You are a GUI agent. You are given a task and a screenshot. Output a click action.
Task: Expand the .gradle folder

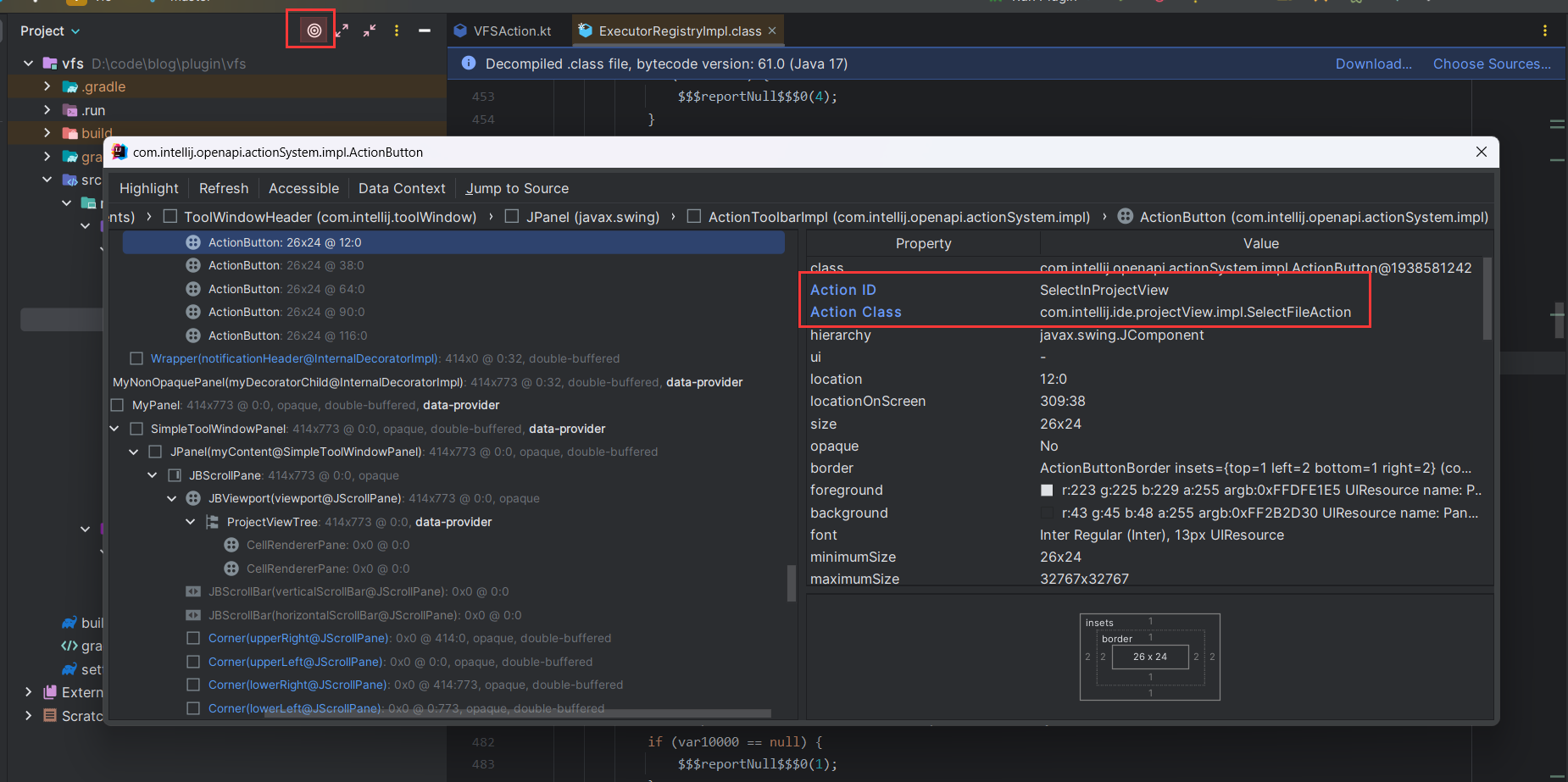[47, 86]
